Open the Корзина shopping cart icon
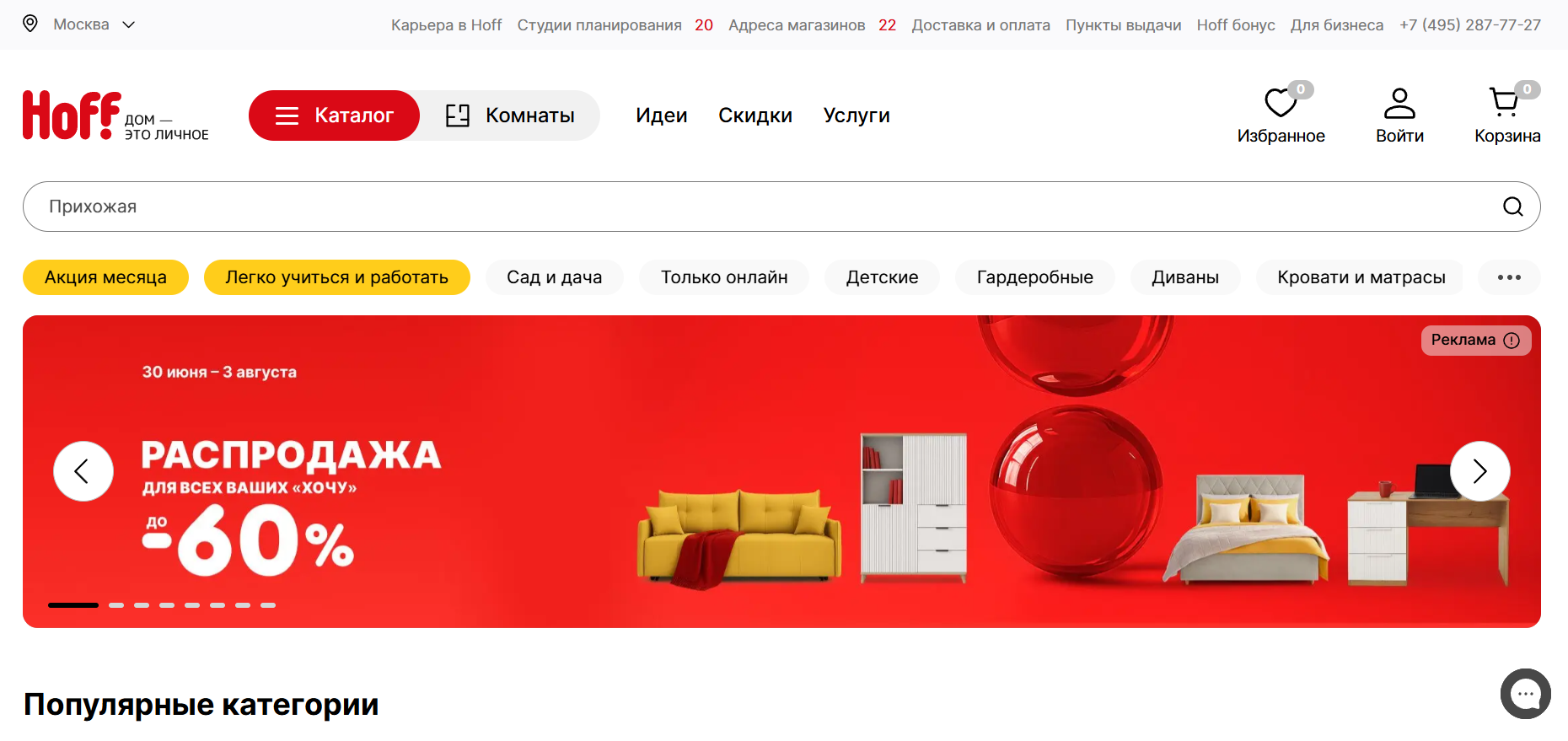Image resolution: width=1568 pixels, height=741 pixels. point(1504,102)
